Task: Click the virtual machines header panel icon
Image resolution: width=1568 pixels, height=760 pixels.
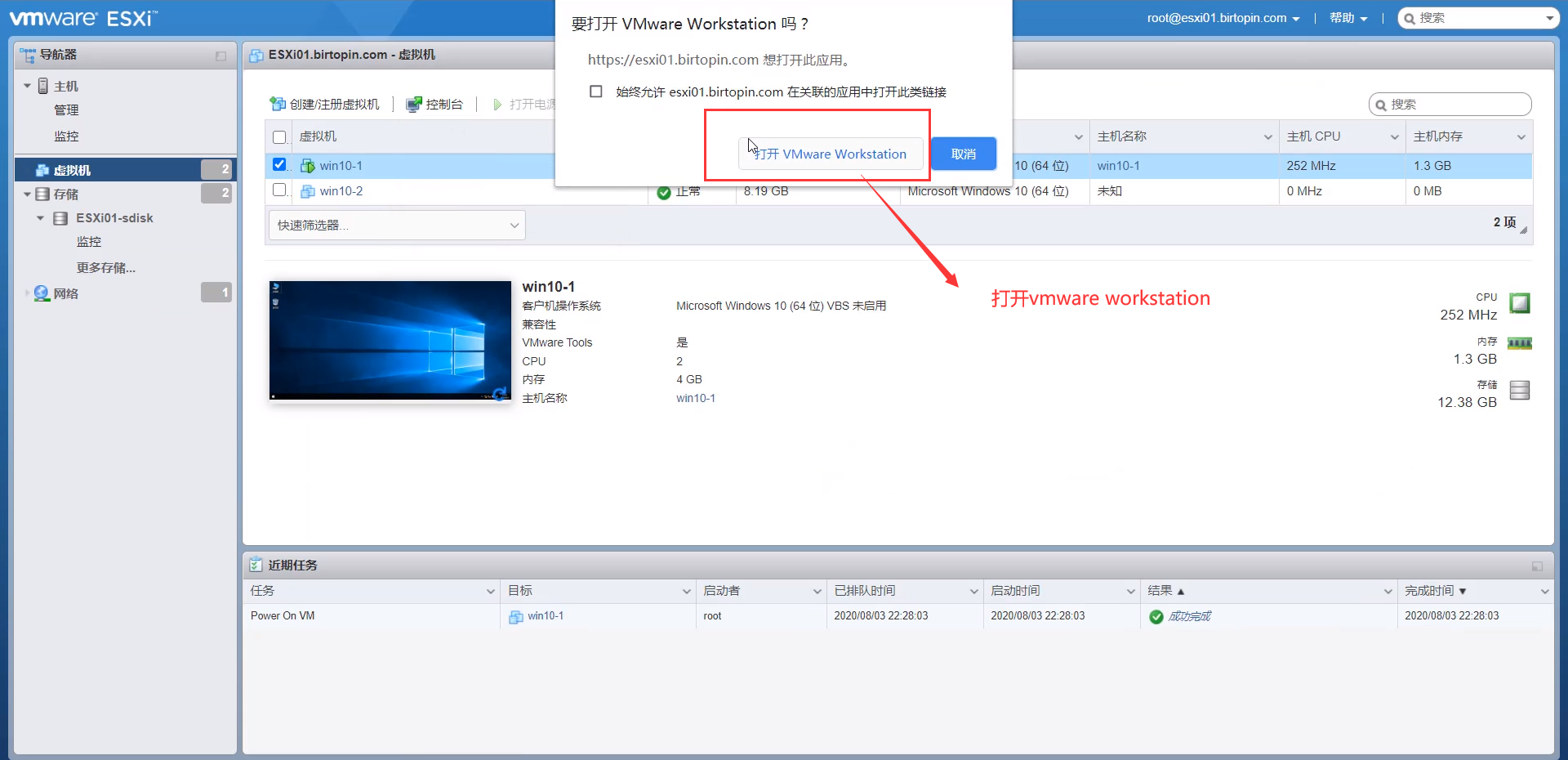Action: 256,55
